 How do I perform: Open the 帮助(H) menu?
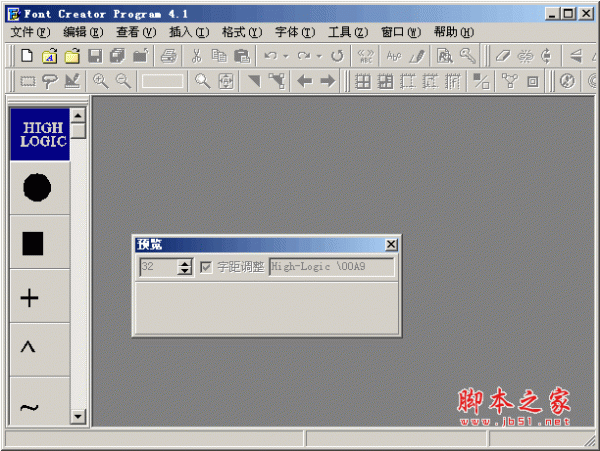[454, 32]
